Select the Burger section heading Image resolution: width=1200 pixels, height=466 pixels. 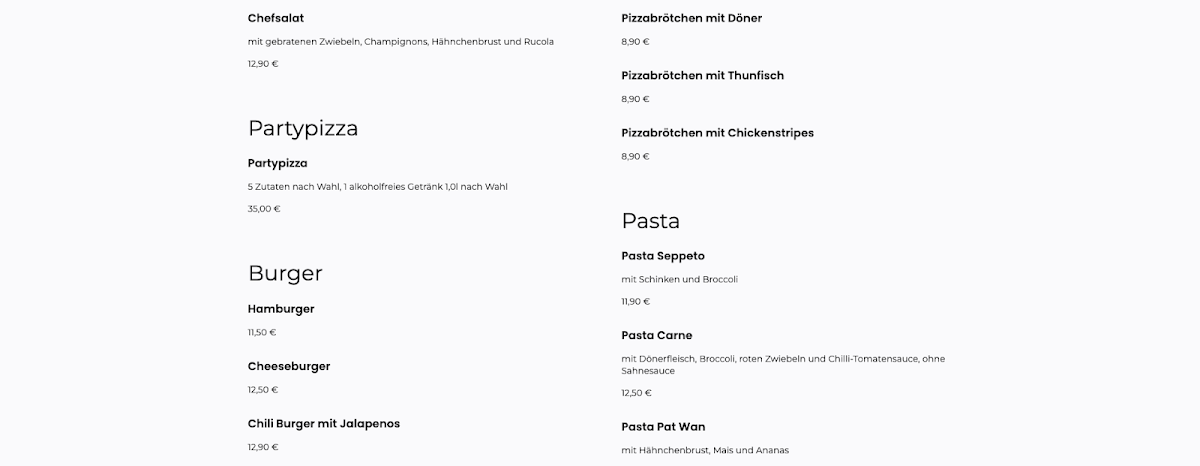coord(285,274)
